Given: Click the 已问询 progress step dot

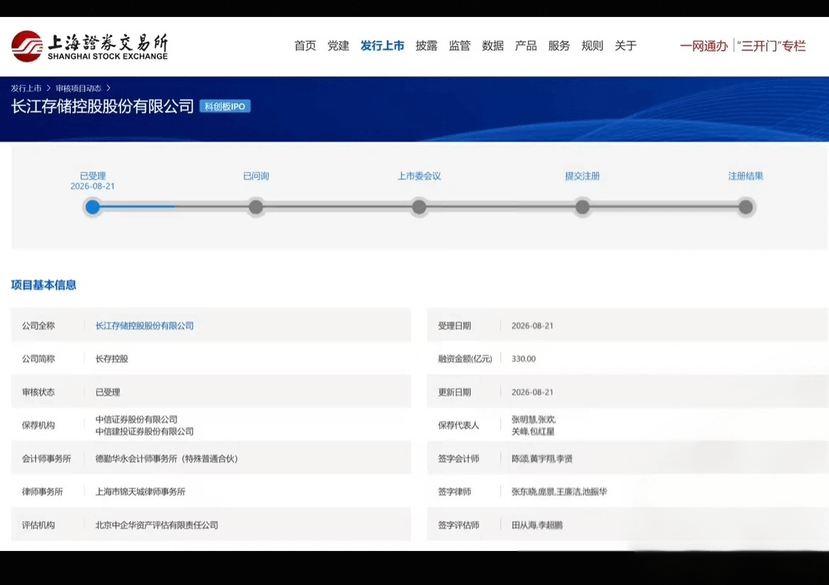Looking at the screenshot, I should tap(256, 207).
